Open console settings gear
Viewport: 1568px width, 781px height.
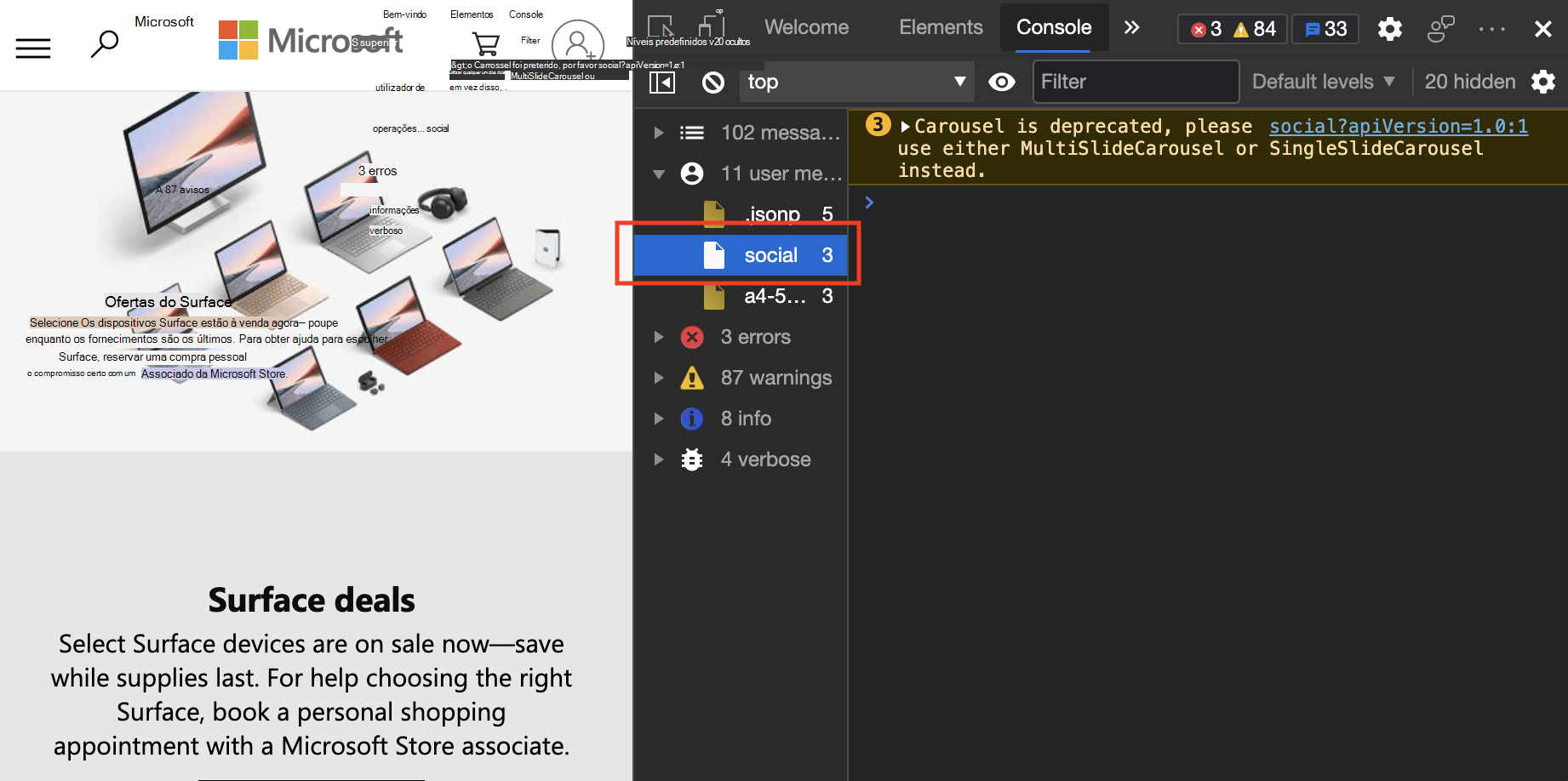1543,82
